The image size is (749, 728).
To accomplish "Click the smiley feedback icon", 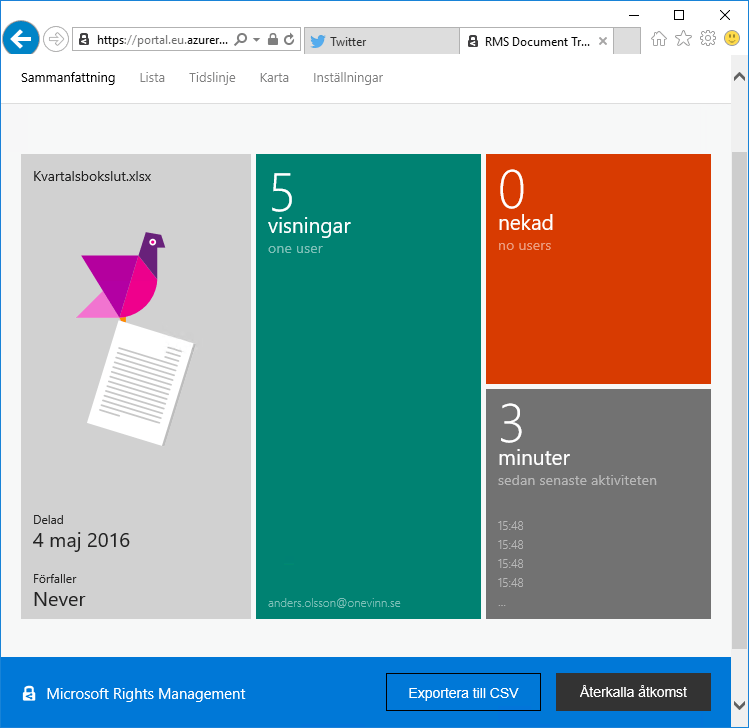I will [x=732, y=39].
